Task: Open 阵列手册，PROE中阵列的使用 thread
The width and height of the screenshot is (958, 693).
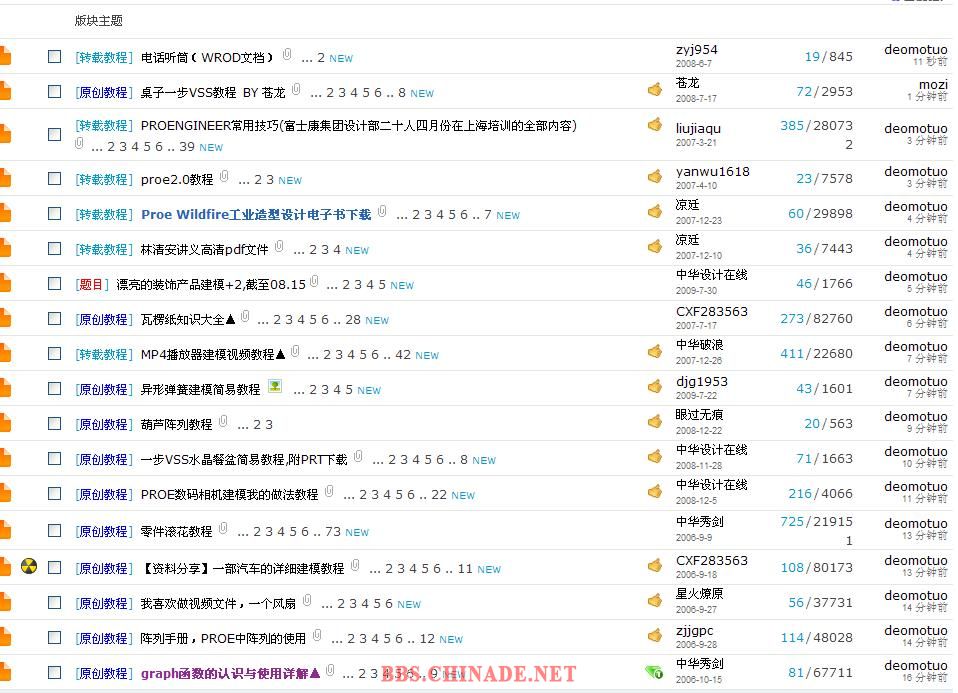Action: tap(223, 639)
